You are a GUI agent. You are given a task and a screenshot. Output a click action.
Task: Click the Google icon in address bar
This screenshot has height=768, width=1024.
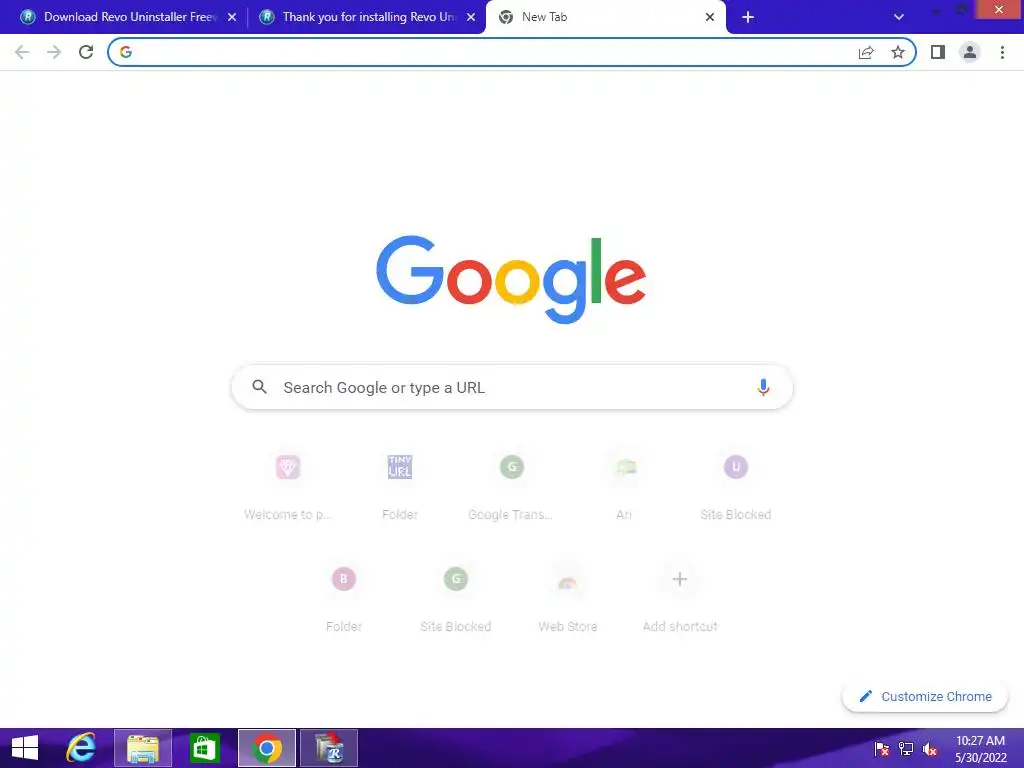point(126,52)
